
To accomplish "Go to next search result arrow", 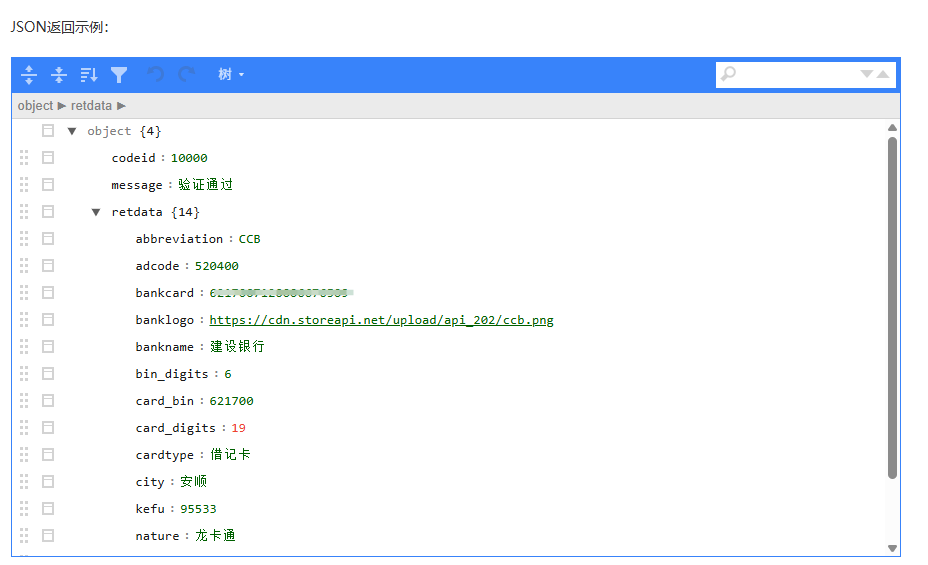I will tap(866, 74).
